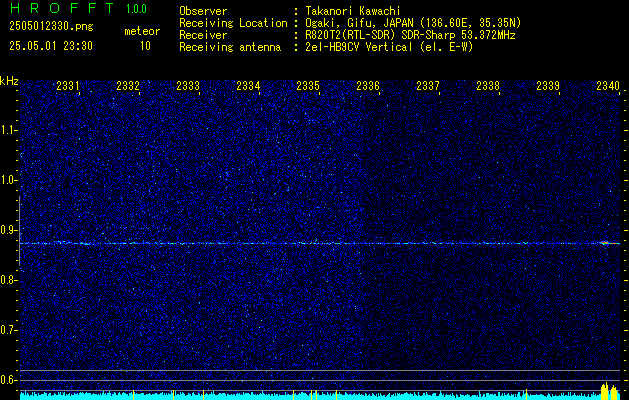The width and height of the screenshot is (629, 400).
Task: Click time marker 2333
Action: coord(188,85)
